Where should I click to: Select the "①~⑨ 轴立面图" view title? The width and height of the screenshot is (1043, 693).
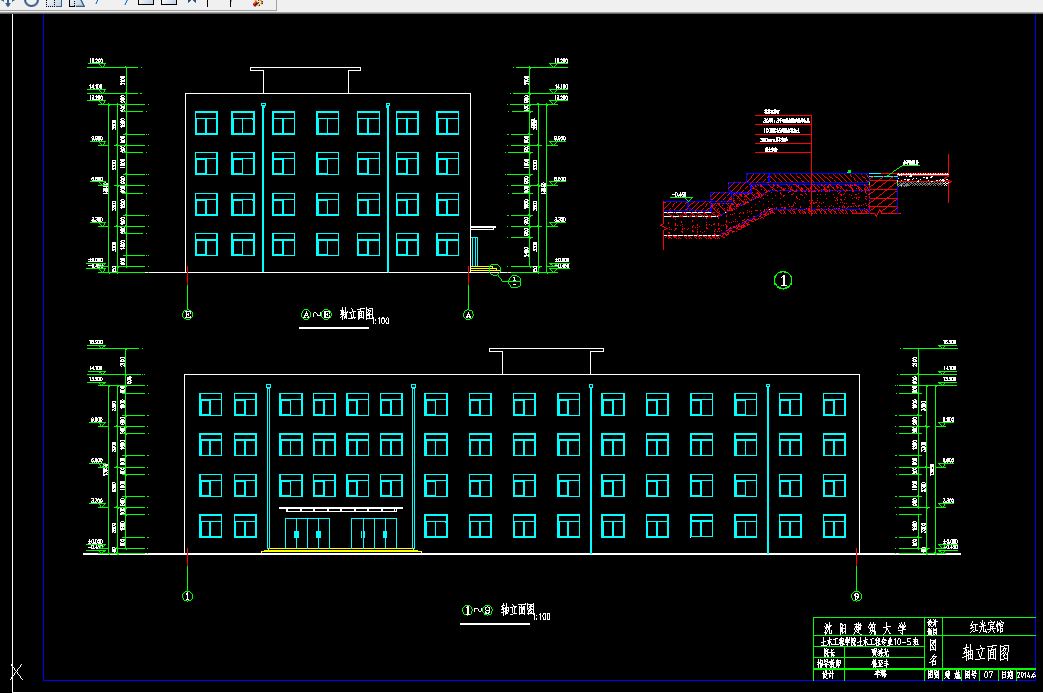(499, 609)
